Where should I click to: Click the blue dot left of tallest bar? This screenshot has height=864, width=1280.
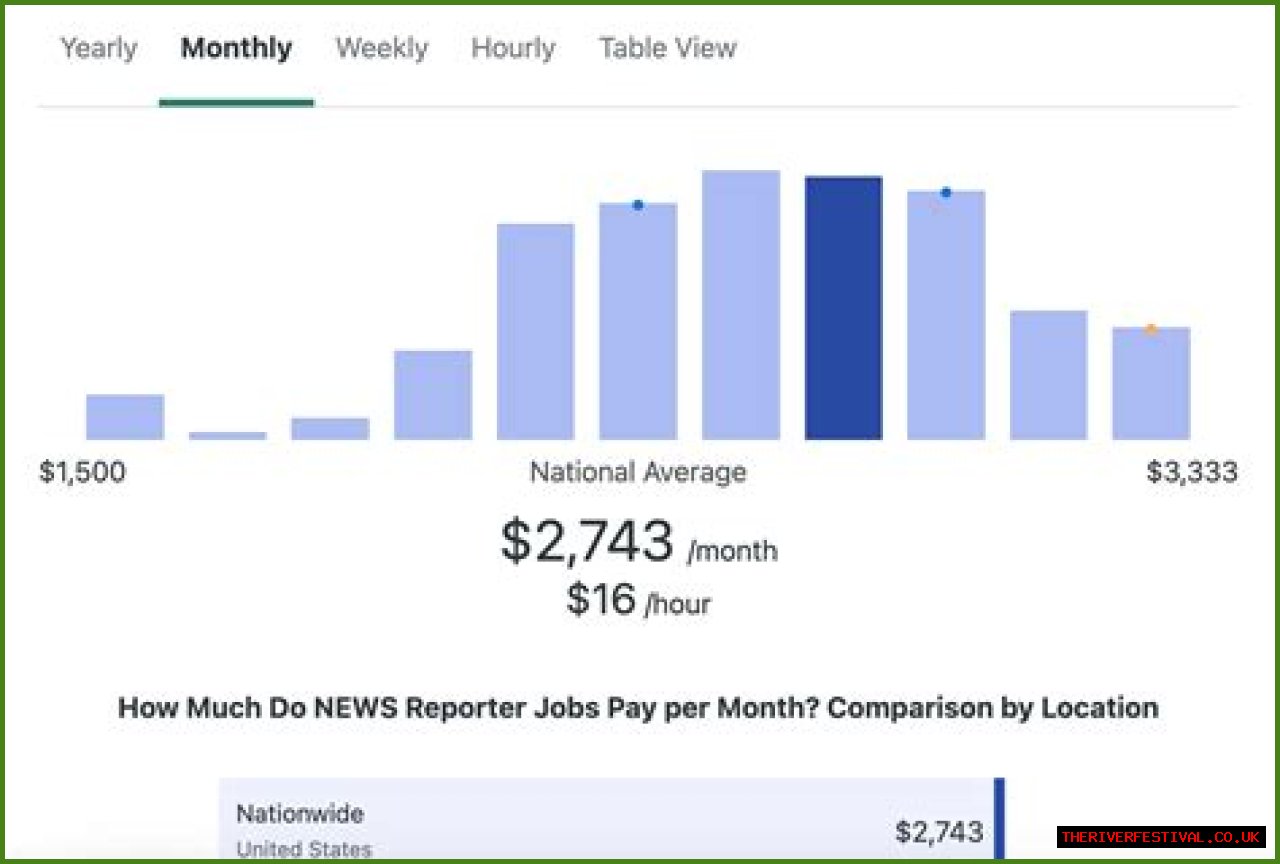pyautogui.click(x=638, y=205)
